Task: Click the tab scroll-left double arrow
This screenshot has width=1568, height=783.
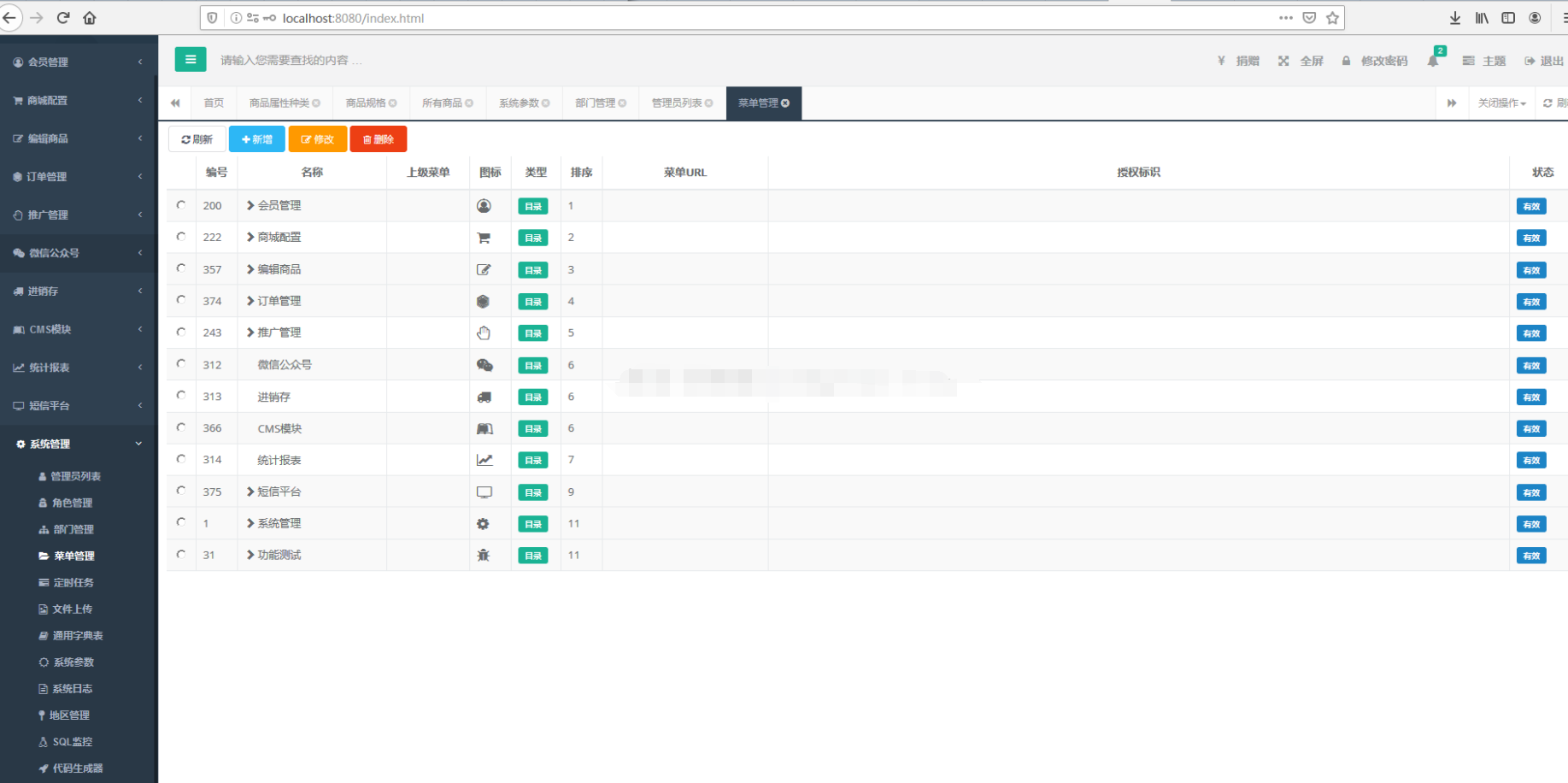Action: (175, 103)
